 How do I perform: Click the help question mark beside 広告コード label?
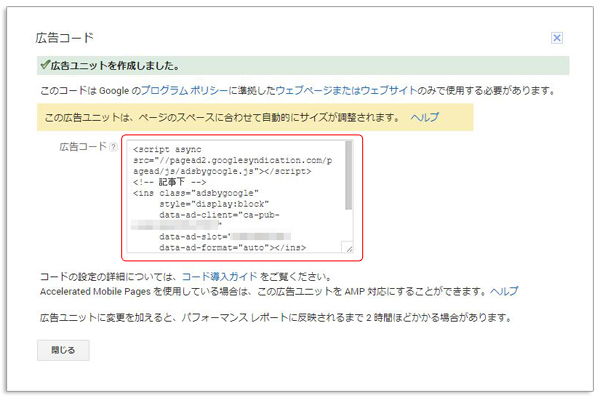(113, 147)
